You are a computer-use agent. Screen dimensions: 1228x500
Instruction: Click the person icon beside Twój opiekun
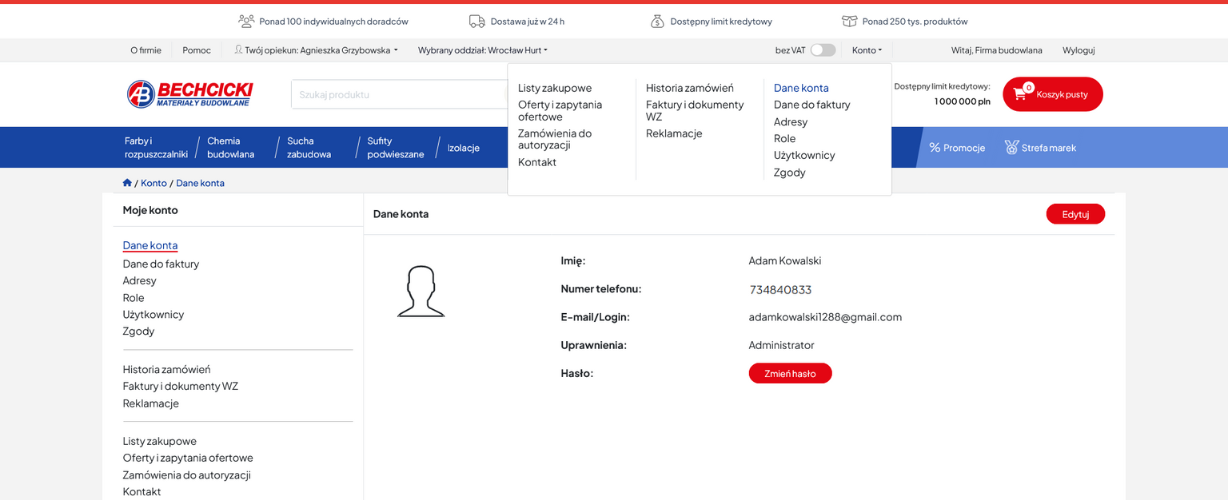239,50
